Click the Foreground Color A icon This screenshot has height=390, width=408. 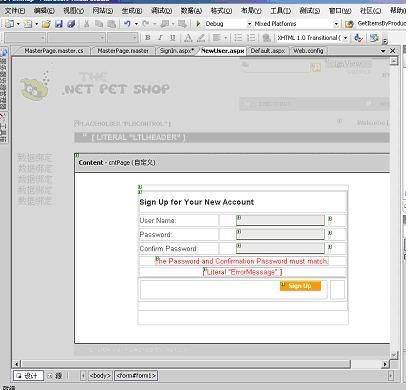tap(188, 38)
